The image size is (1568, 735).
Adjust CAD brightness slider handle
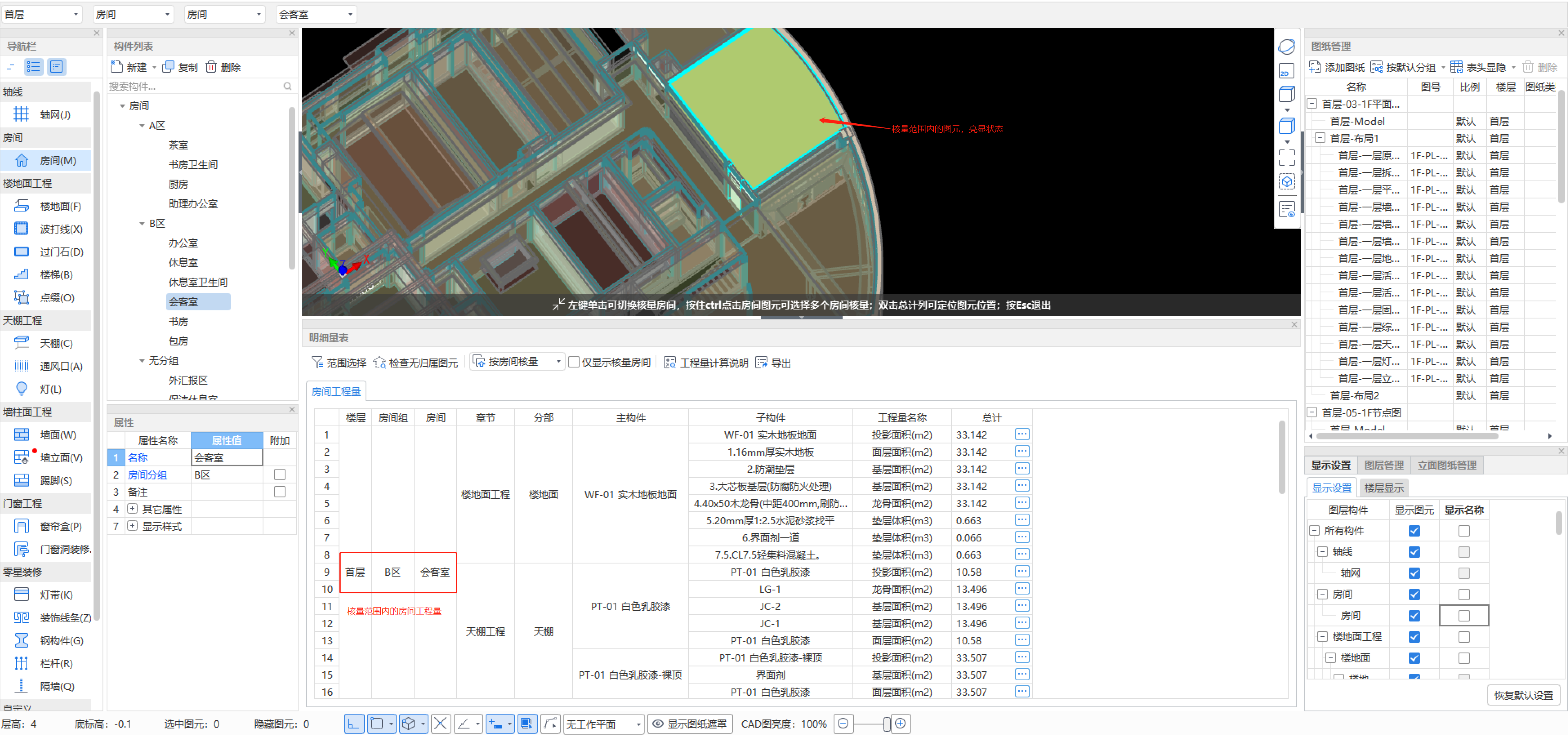click(x=886, y=724)
